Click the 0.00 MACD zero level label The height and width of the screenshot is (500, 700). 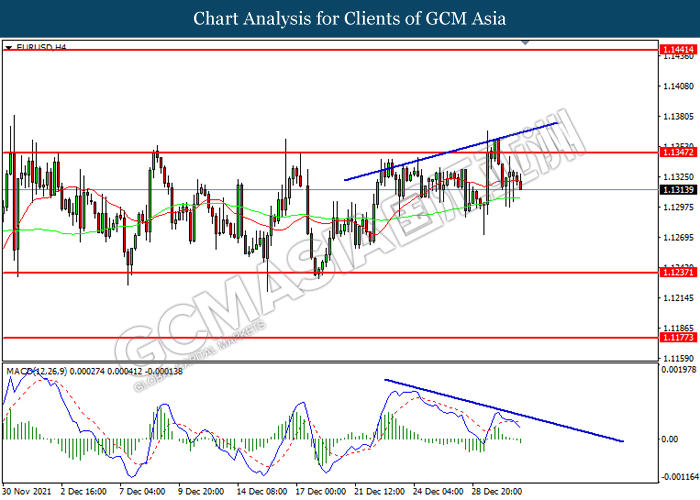tap(669, 439)
